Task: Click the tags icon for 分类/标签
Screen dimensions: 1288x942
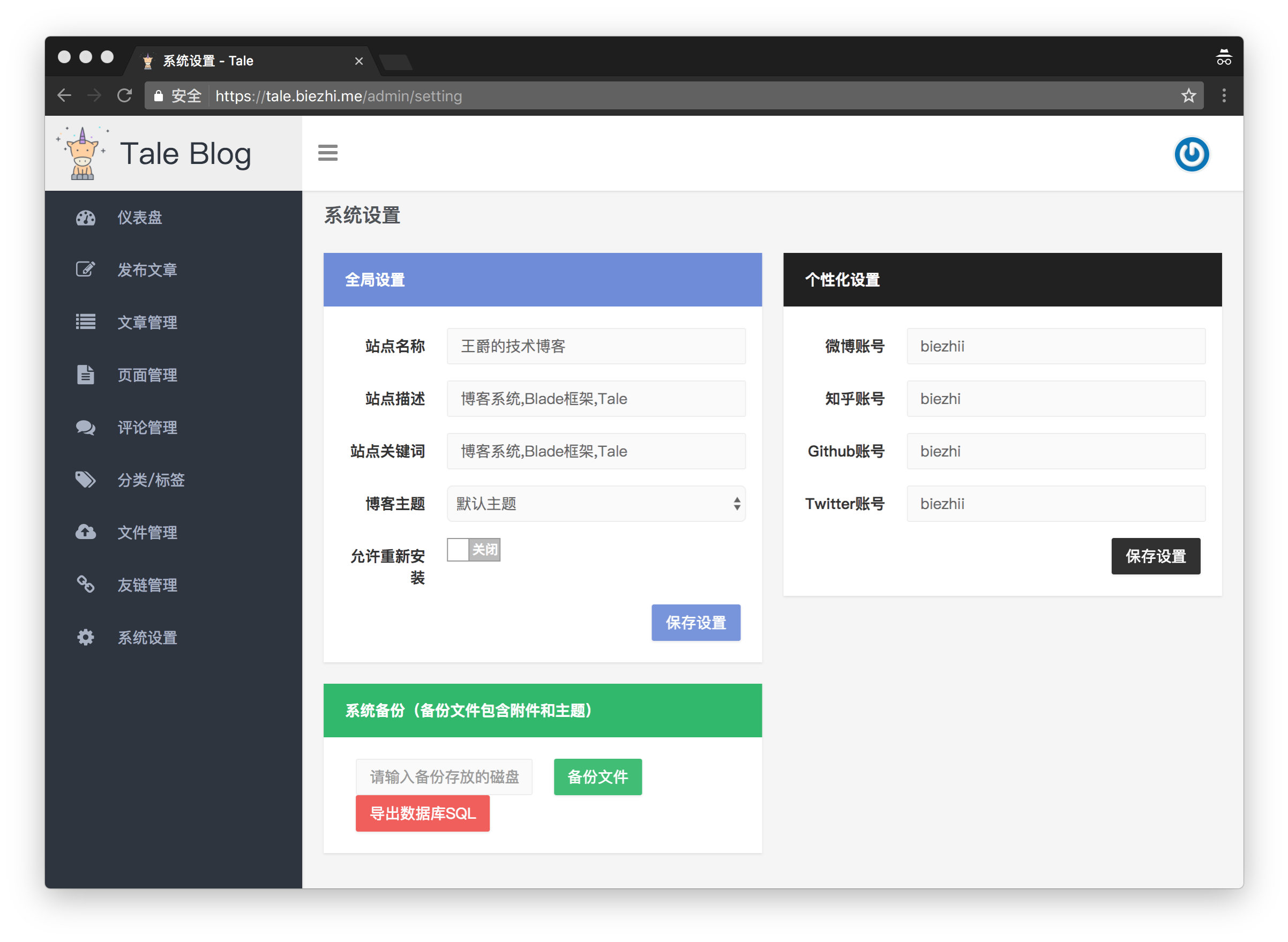Action: coord(86,480)
